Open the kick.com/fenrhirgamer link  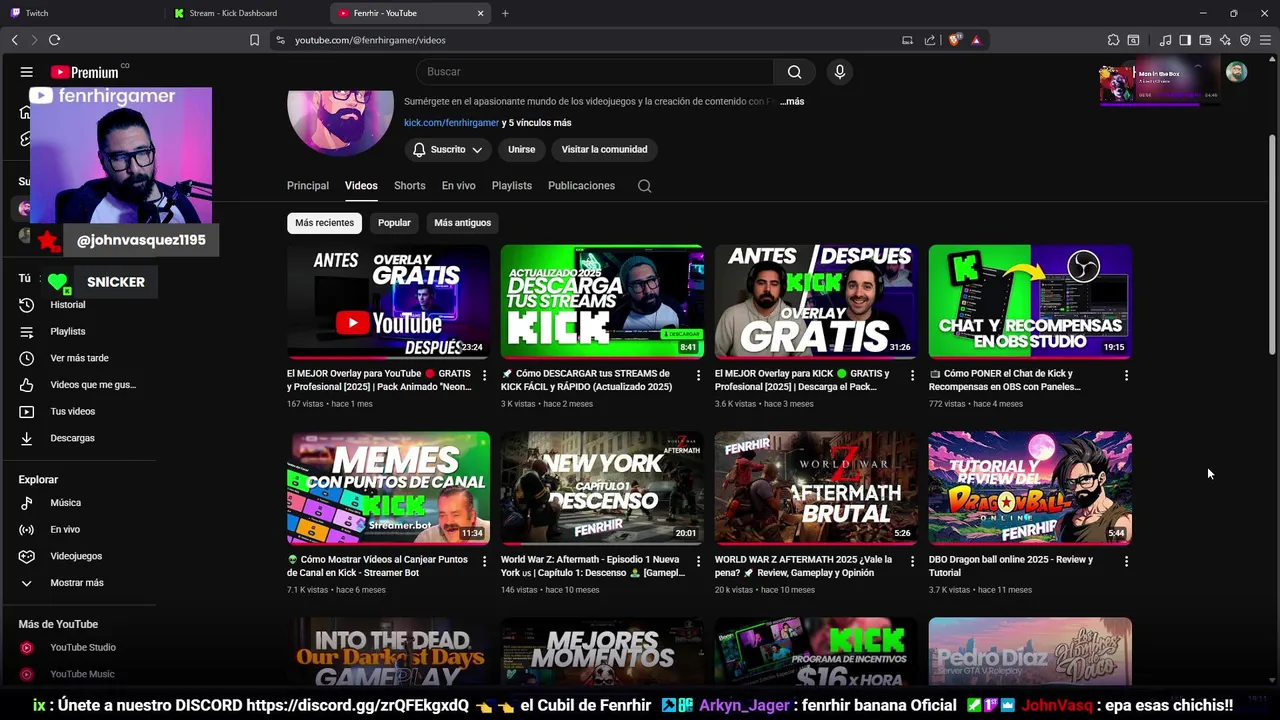pos(451,123)
